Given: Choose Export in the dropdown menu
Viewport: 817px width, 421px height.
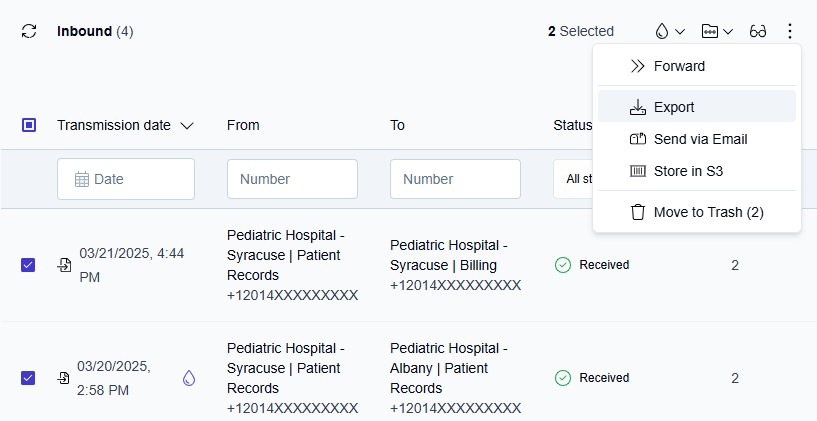Looking at the screenshot, I should tap(674, 107).
